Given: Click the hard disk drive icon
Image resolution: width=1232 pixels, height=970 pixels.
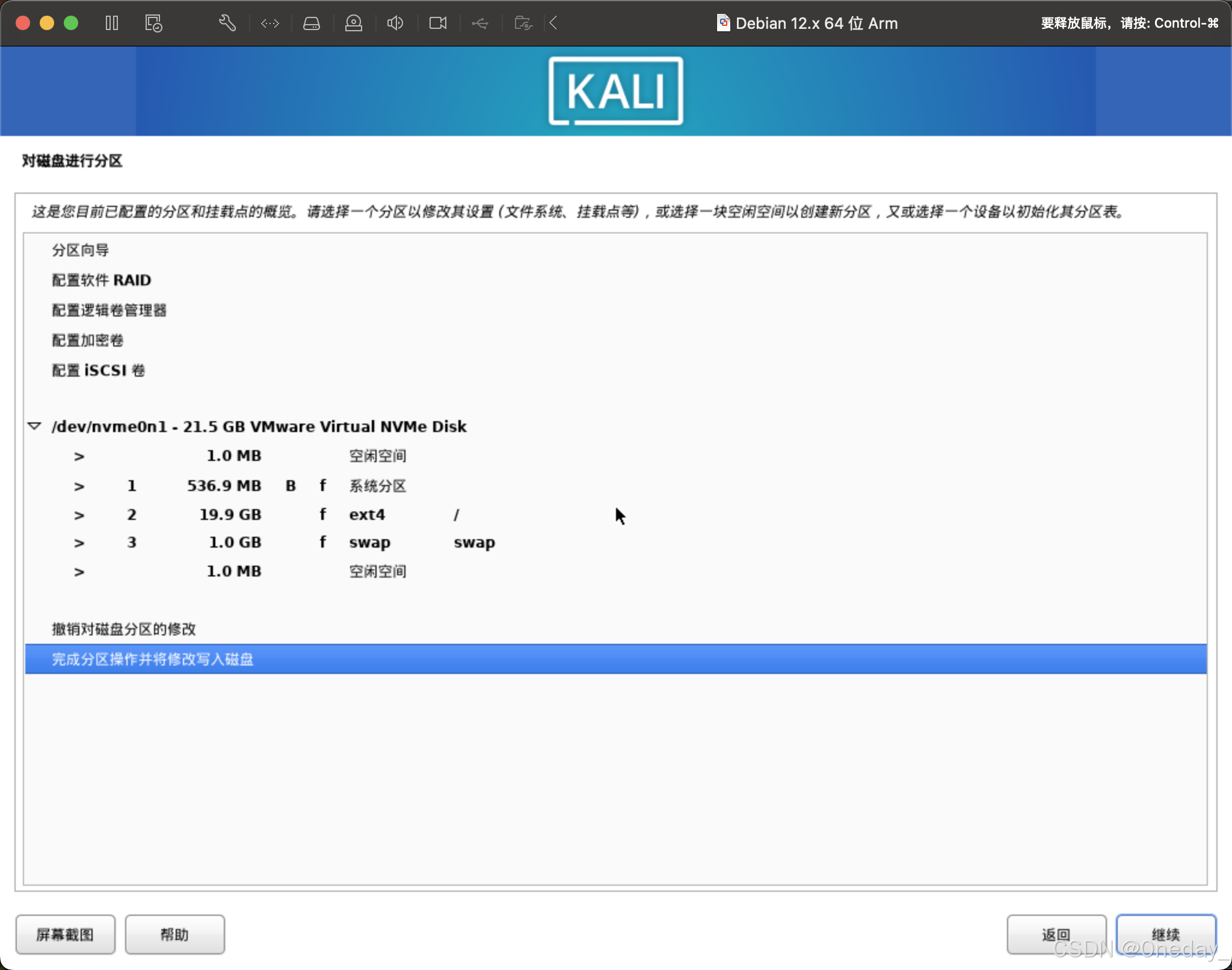Looking at the screenshot, I should 312,23.
